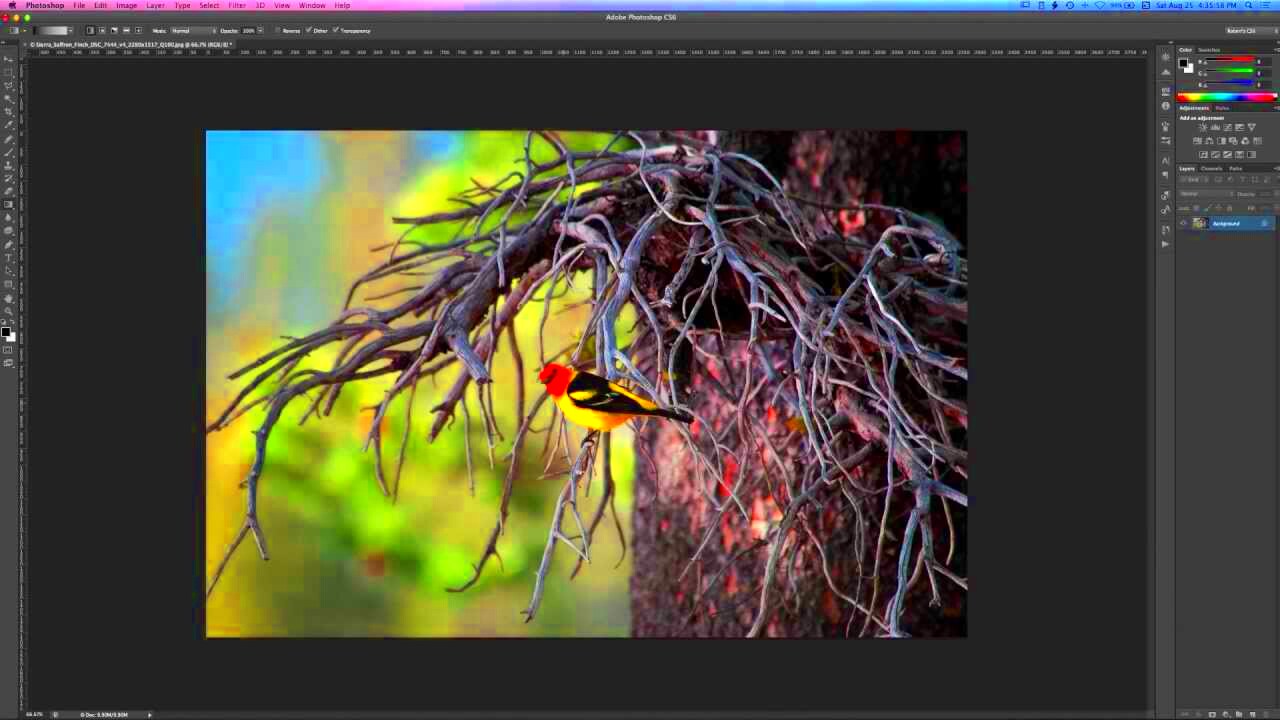Viewport: 1280px width, 720px height.
Task: Pick a color from spectrum ramp
Action: [x=1227, y=97]
